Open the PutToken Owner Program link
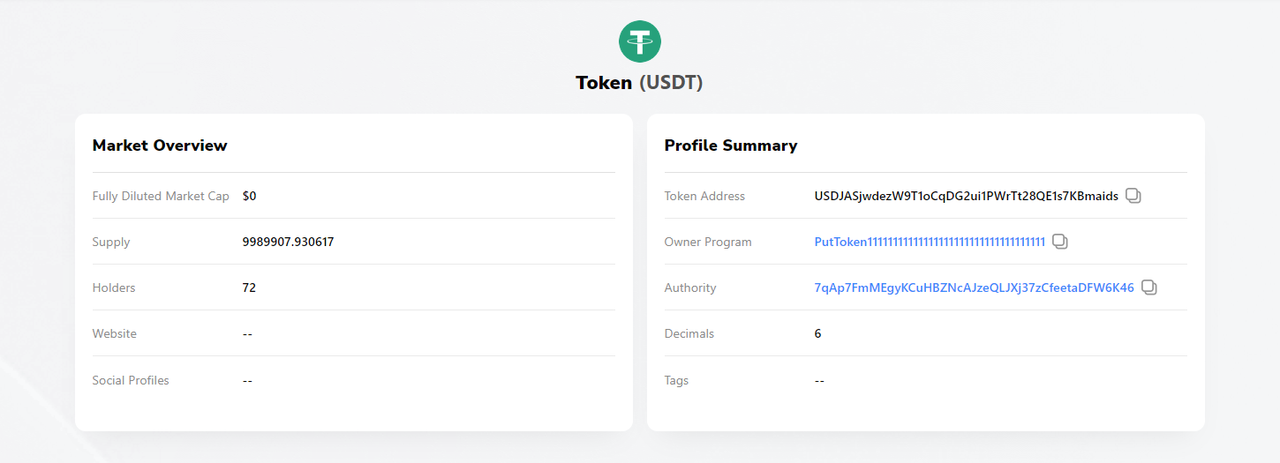This screenshot has width=1280, height=463. tap(929, 242)
